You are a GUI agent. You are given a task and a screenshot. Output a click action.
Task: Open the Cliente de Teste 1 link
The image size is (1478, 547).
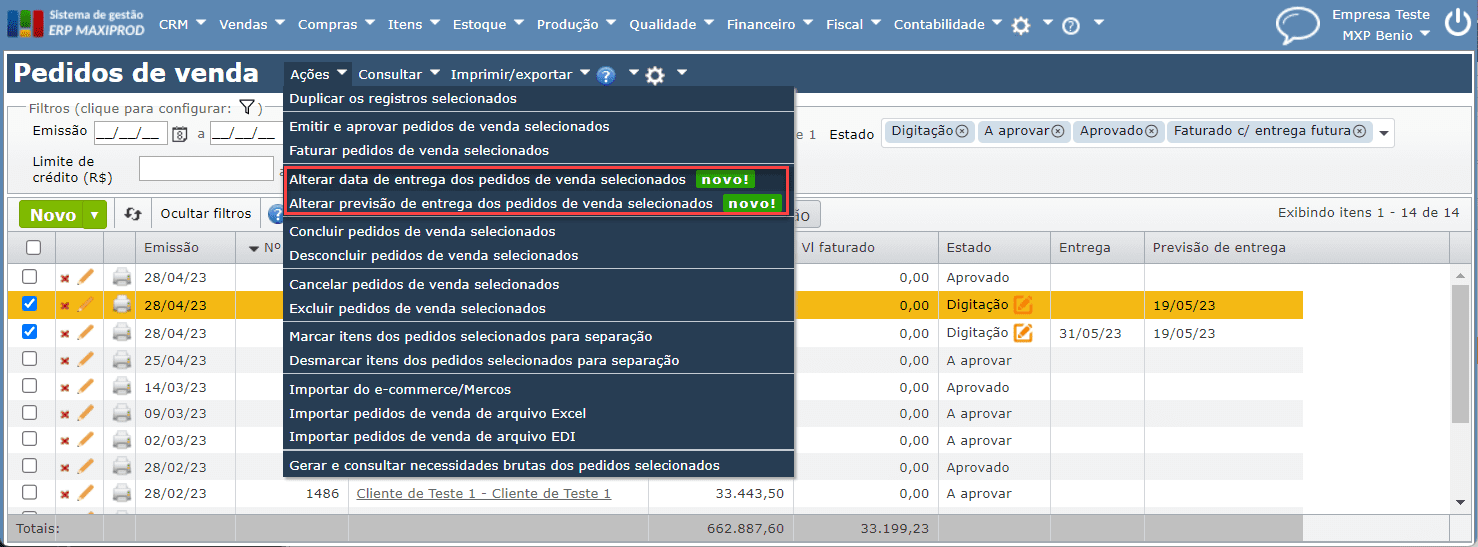tap(483, 493)
